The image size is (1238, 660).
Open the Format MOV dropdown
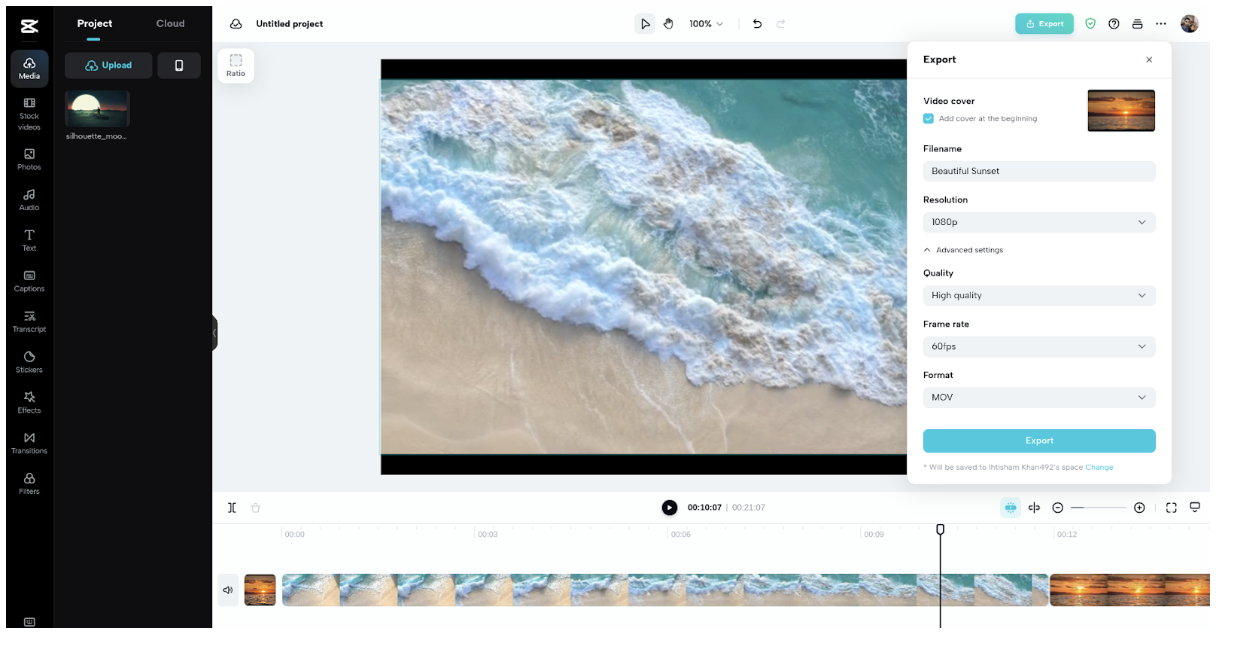tap(1039, 397)
